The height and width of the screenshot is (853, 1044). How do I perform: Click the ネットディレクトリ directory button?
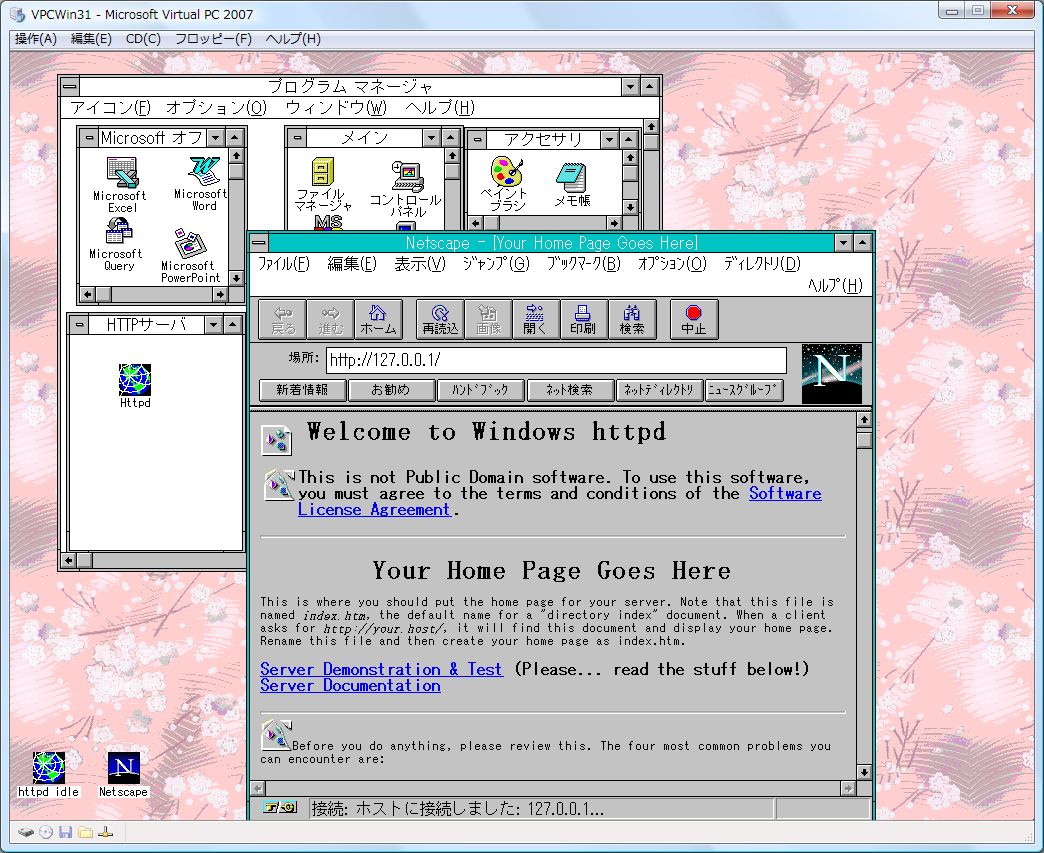[x=659, y=390]
